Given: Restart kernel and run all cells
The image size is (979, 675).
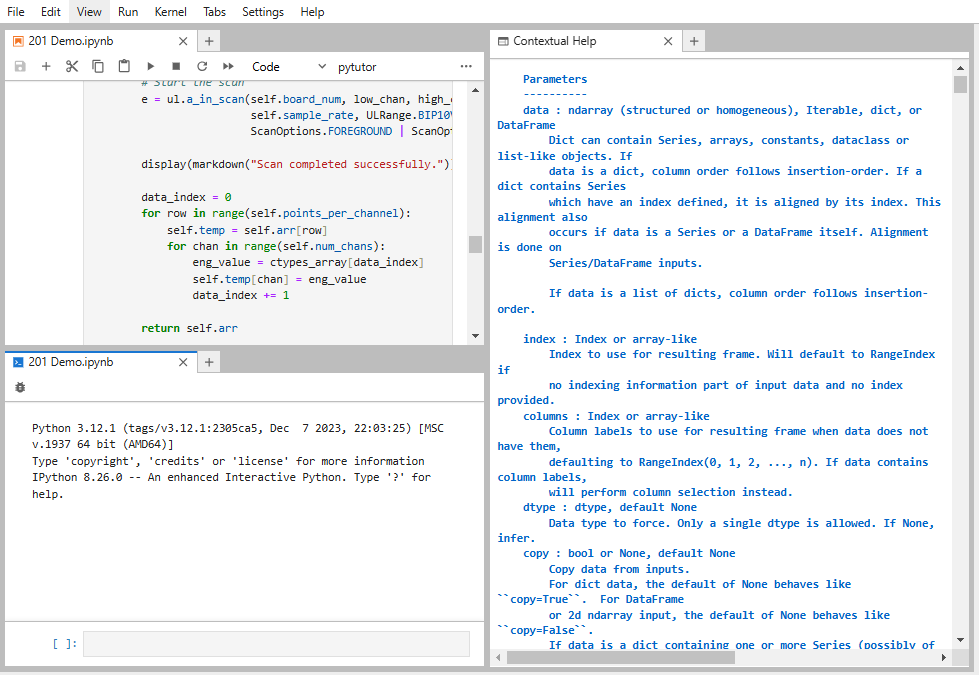Looking at the screenshot, I should 228,66.
